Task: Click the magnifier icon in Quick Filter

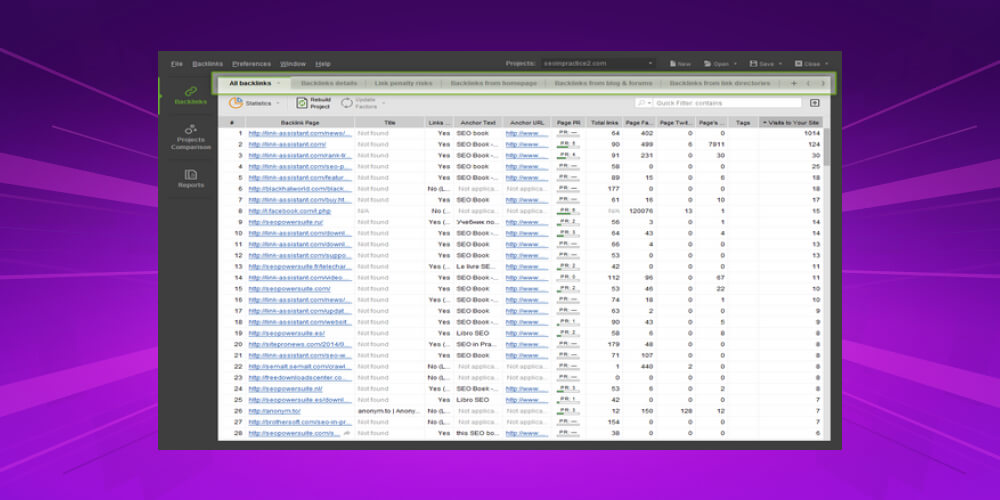Action: [642, 103]
